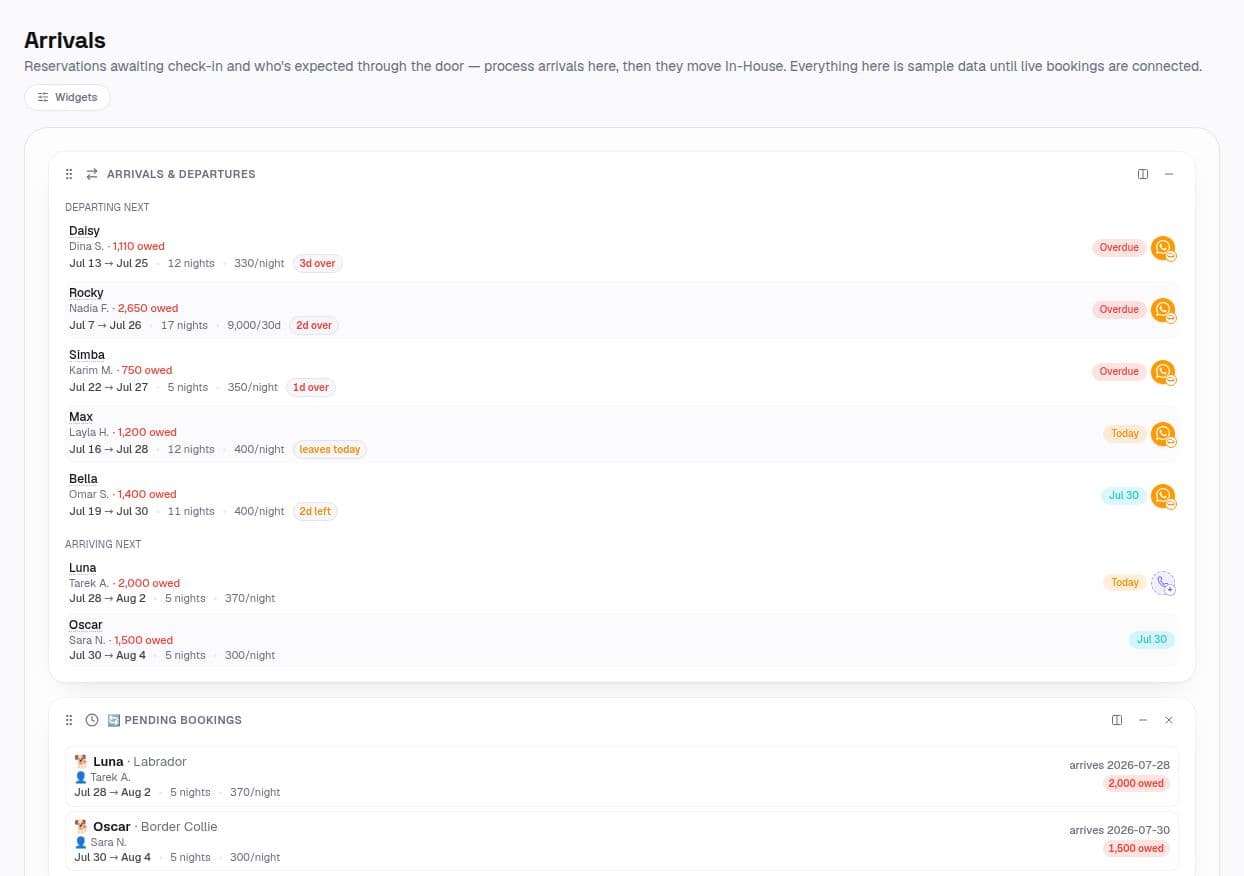
Task: Click the refresh icon beside Pending Bookings title
Action: (114, 720)
